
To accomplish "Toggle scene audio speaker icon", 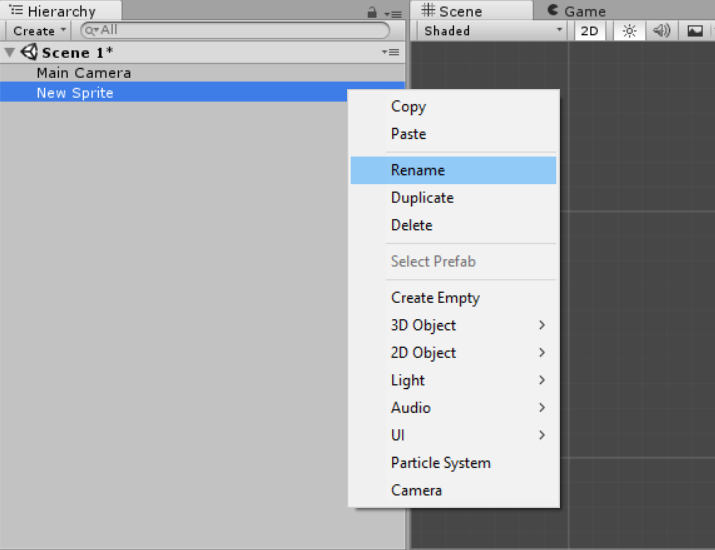I will pyautogui.click(x=662, y=31).
